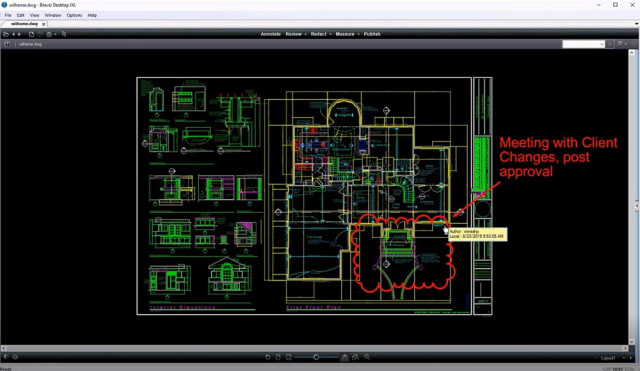Click the search go button next to field

pyautogui.click(x=609, y=44)
